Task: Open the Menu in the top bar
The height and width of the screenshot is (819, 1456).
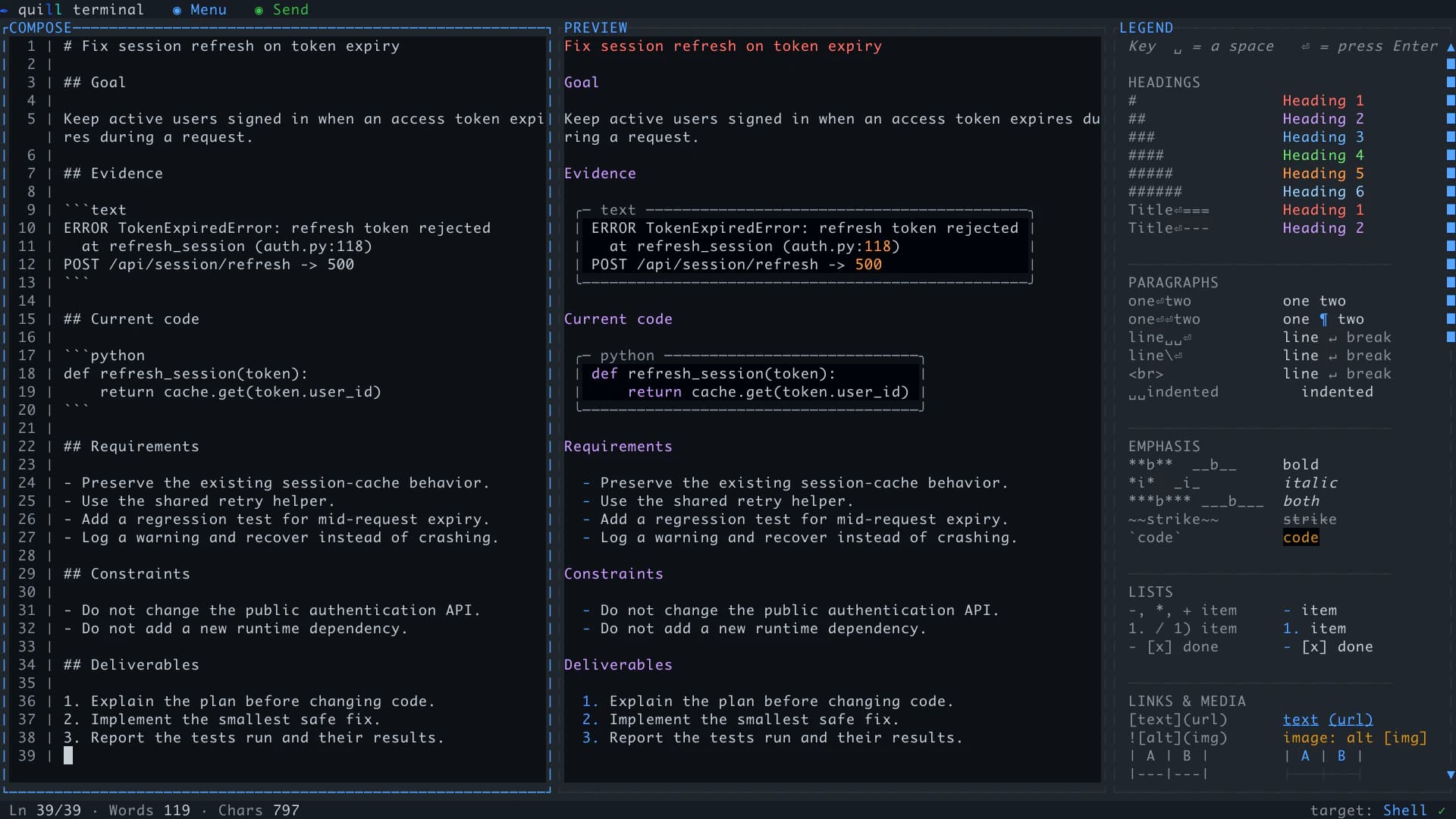Action: pos(199,10)
